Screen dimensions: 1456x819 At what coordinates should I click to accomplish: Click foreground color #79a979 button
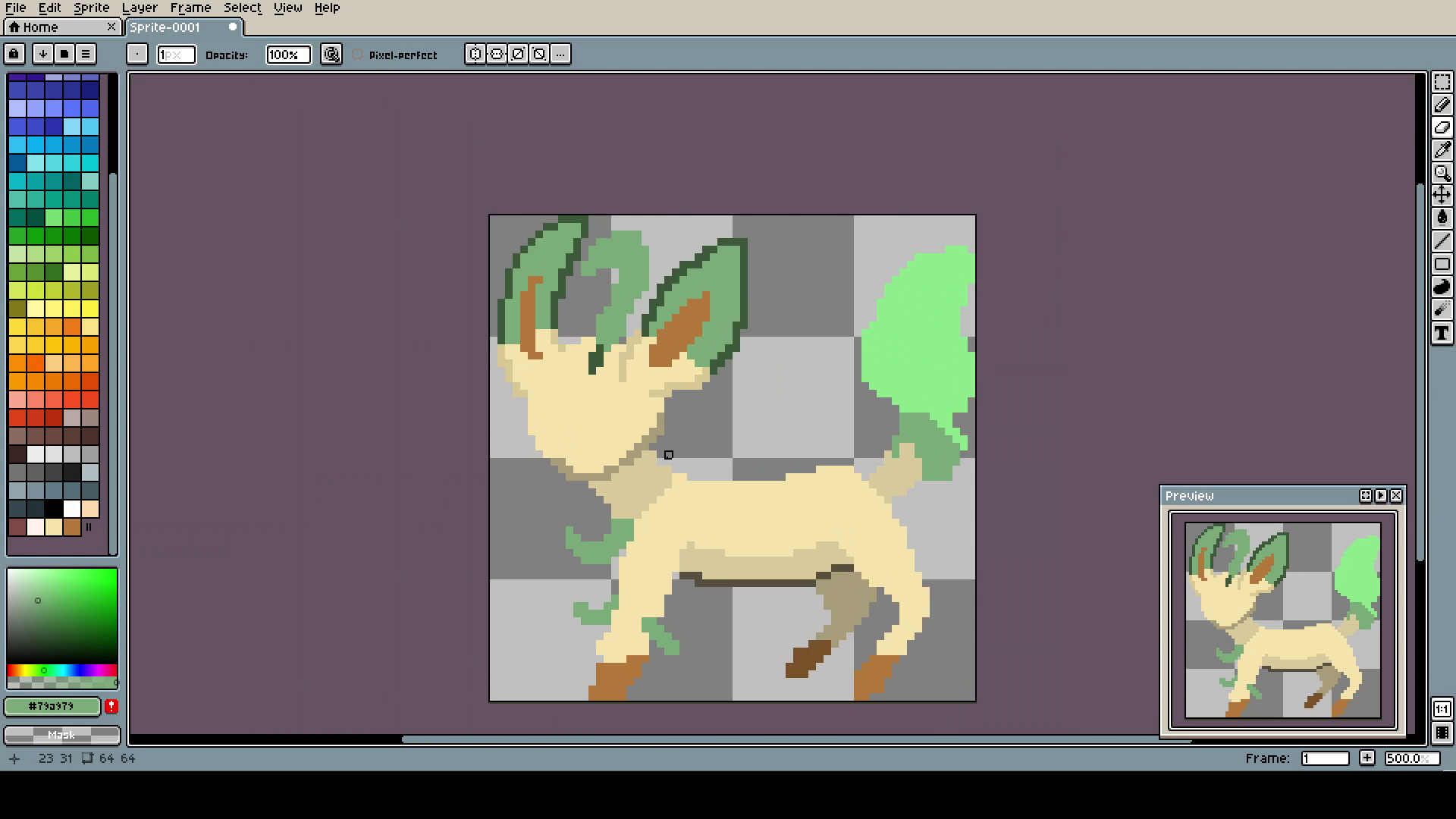[x=52, y=706]
